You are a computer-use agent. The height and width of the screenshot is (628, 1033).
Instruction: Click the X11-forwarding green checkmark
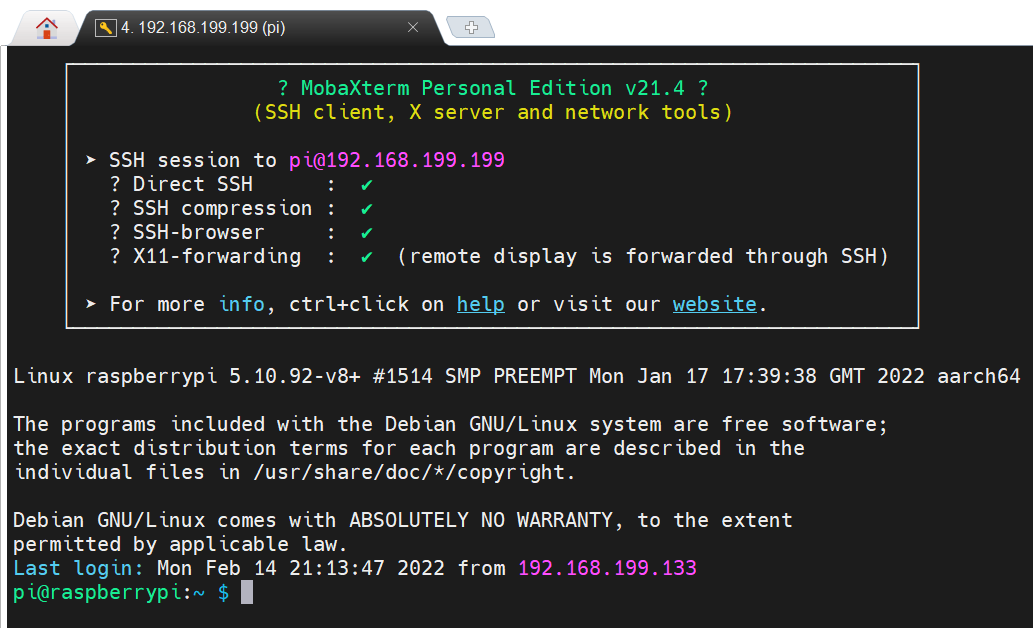click(x=367, y=257)
